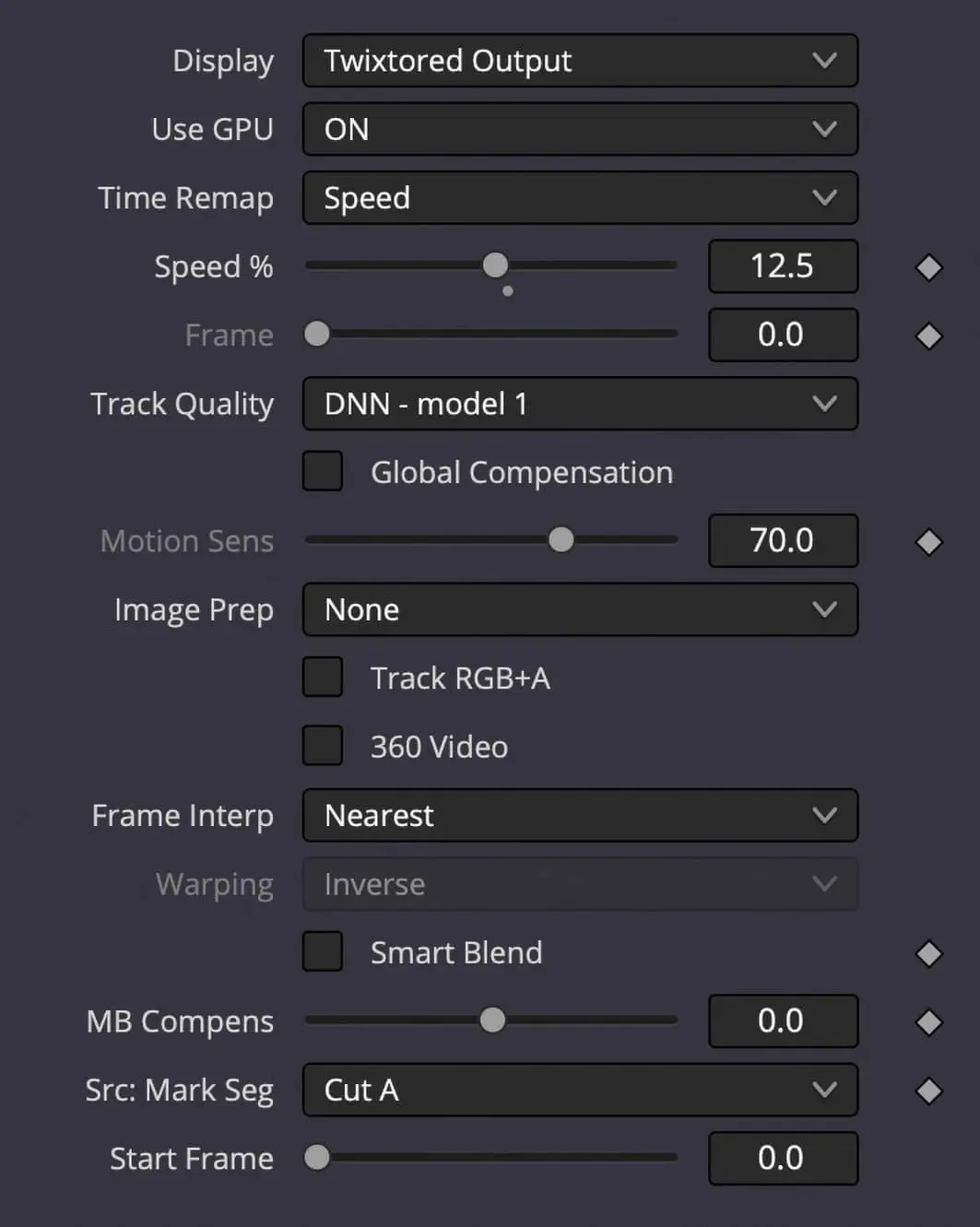Enable Global Compensation checkbox
The image size is (980, 1227).
tap(323, 472)
